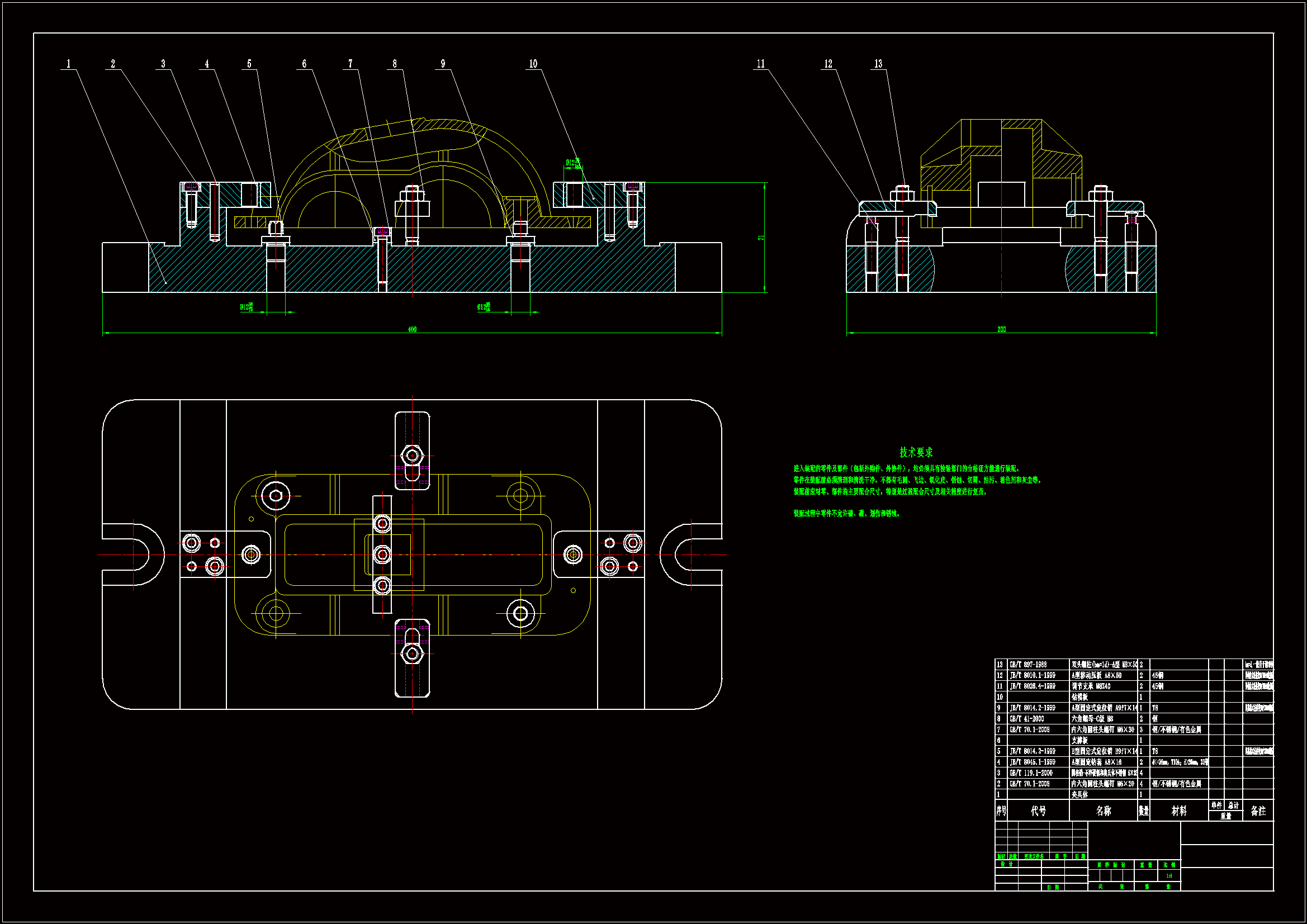This screenshot has width=1307, height=924.
Task: Select part balloon number 13
Action: (x=878, y=64)
